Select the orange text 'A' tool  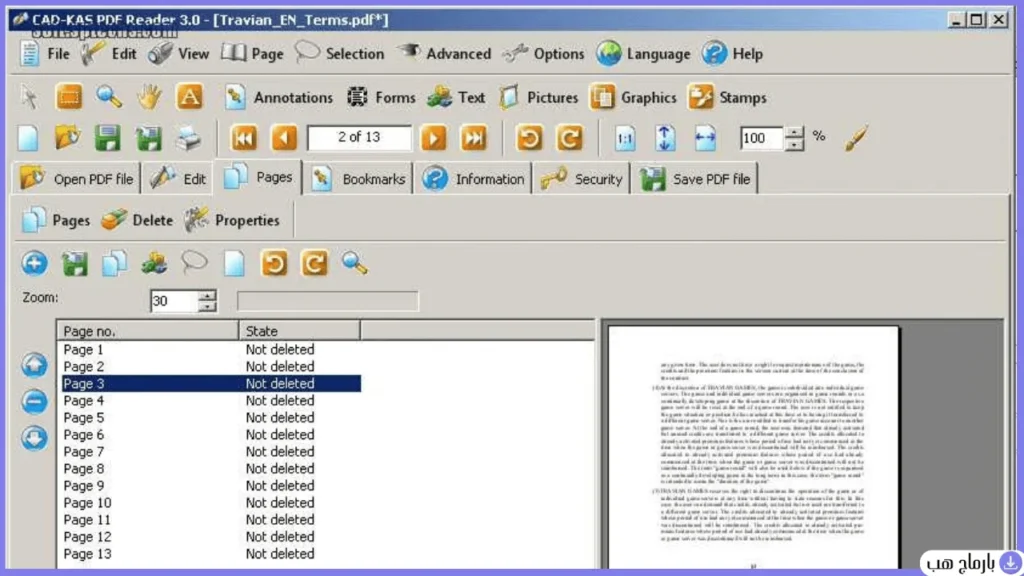tap(189, 97)
